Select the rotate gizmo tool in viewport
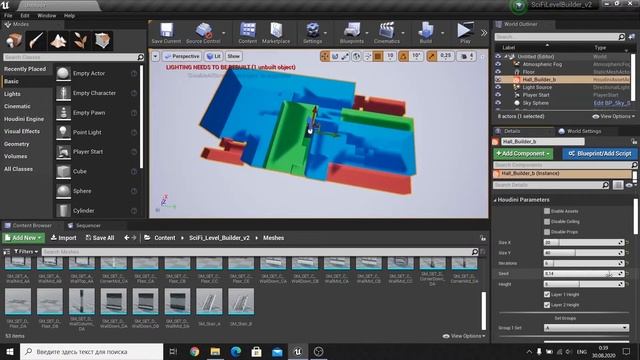Screen dimensions: 640x360 coord(335,56)
